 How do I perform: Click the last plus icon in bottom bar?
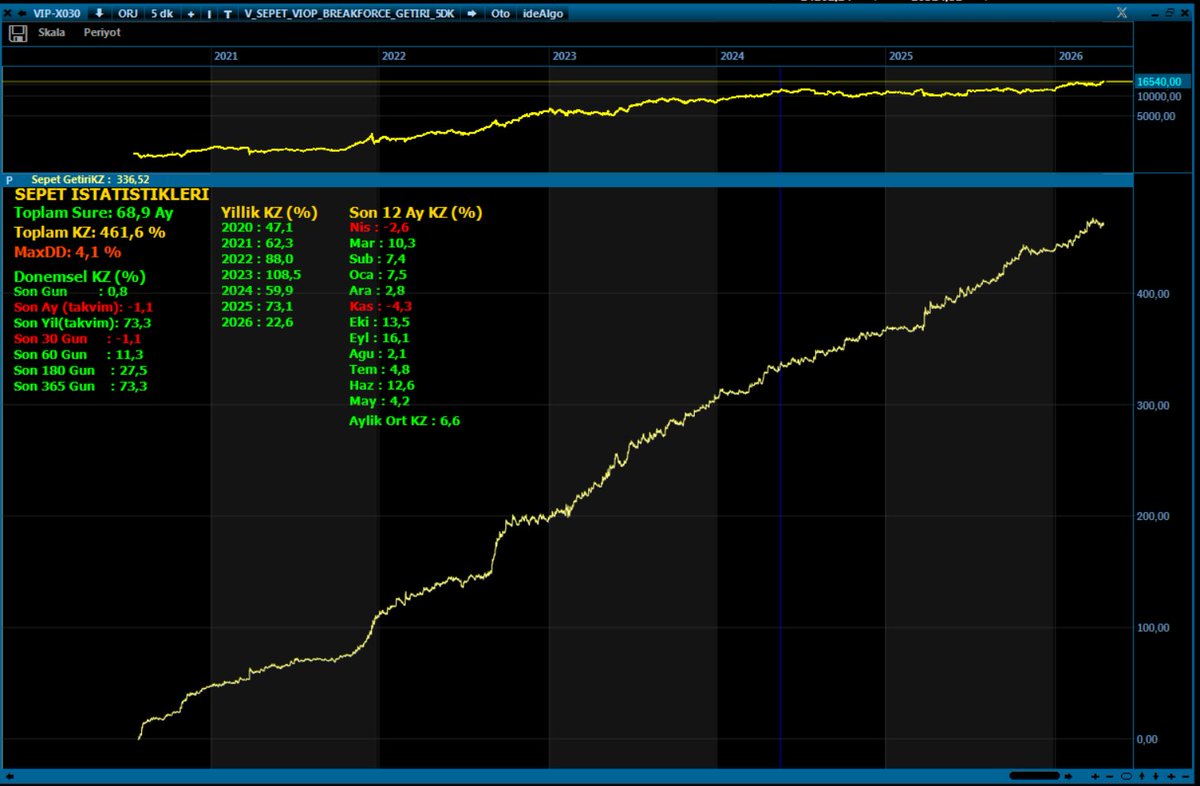coord(1171,777)
